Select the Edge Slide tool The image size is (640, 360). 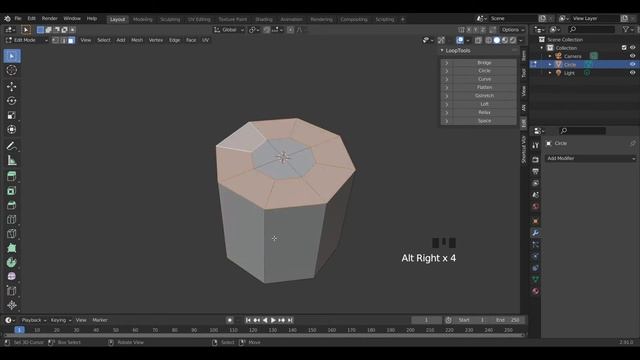coord(12,291)
